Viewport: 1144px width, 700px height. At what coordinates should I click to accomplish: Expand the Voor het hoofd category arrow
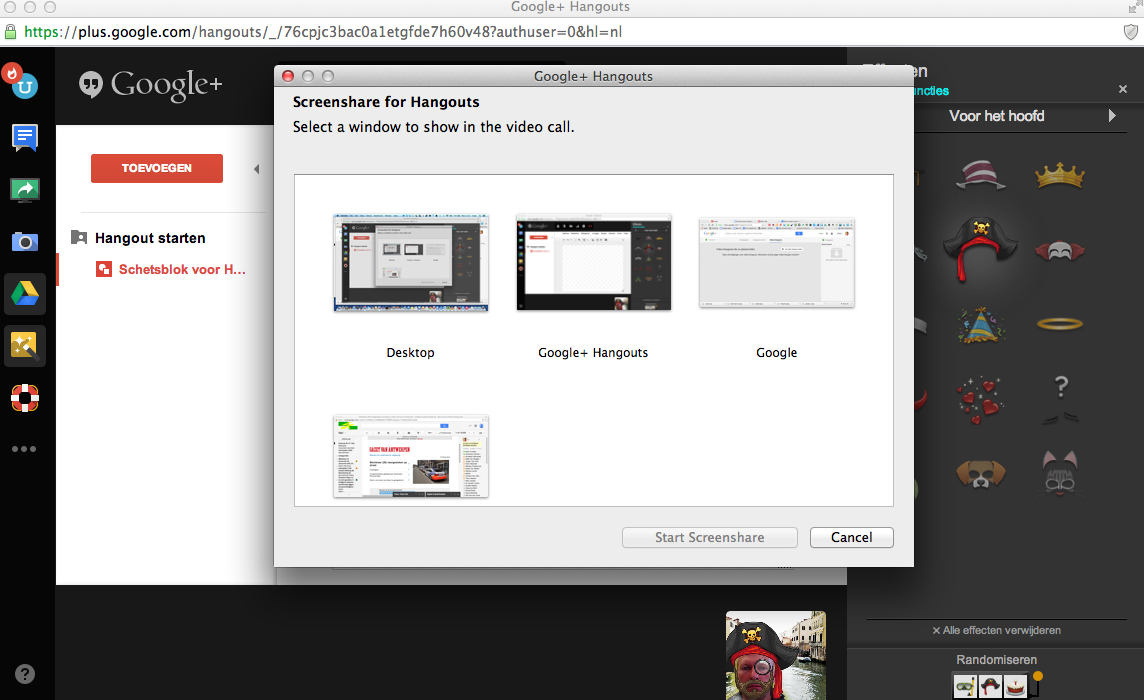[1112, 116]
